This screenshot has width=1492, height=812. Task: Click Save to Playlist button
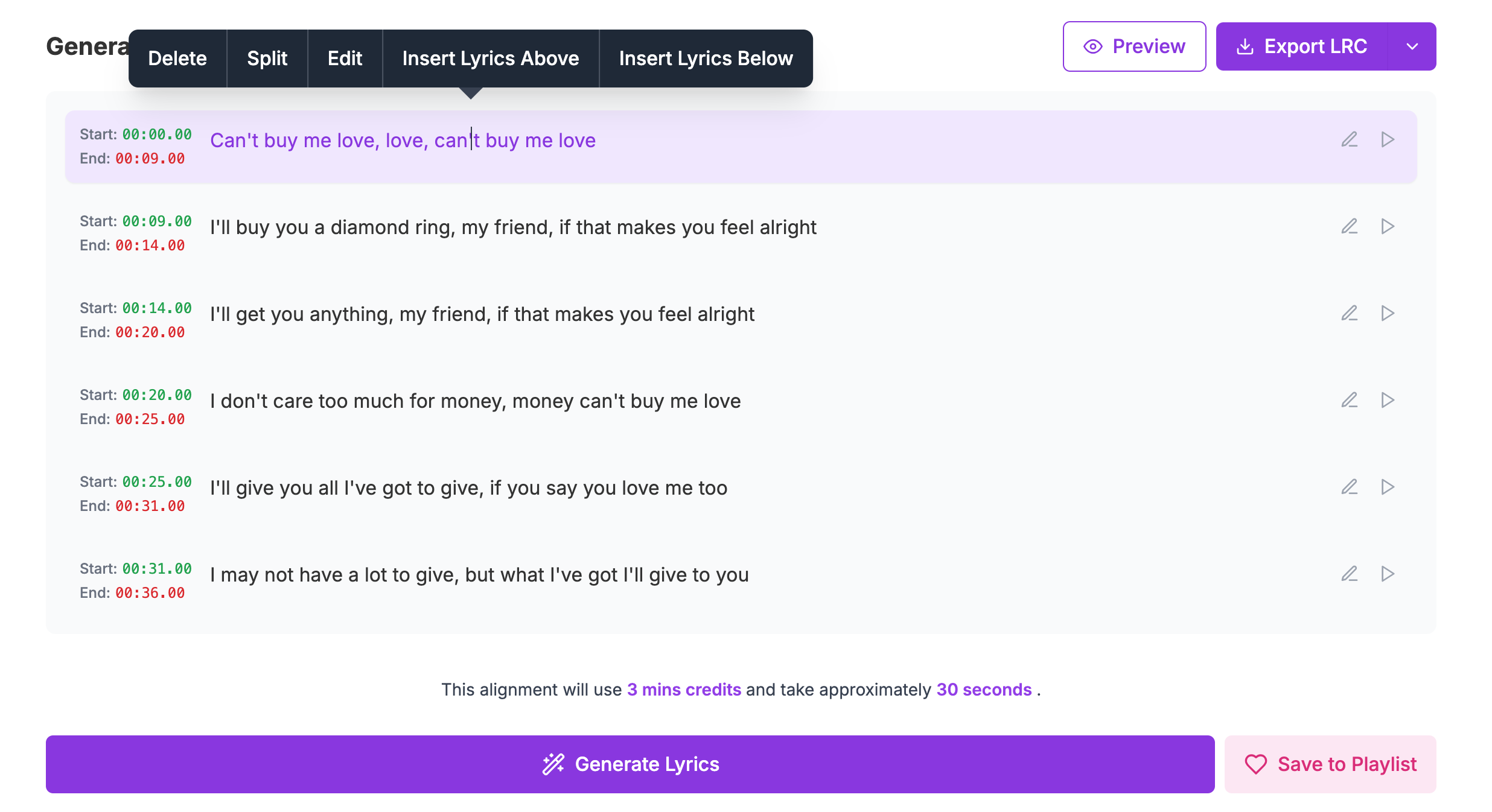(1330, 764)
